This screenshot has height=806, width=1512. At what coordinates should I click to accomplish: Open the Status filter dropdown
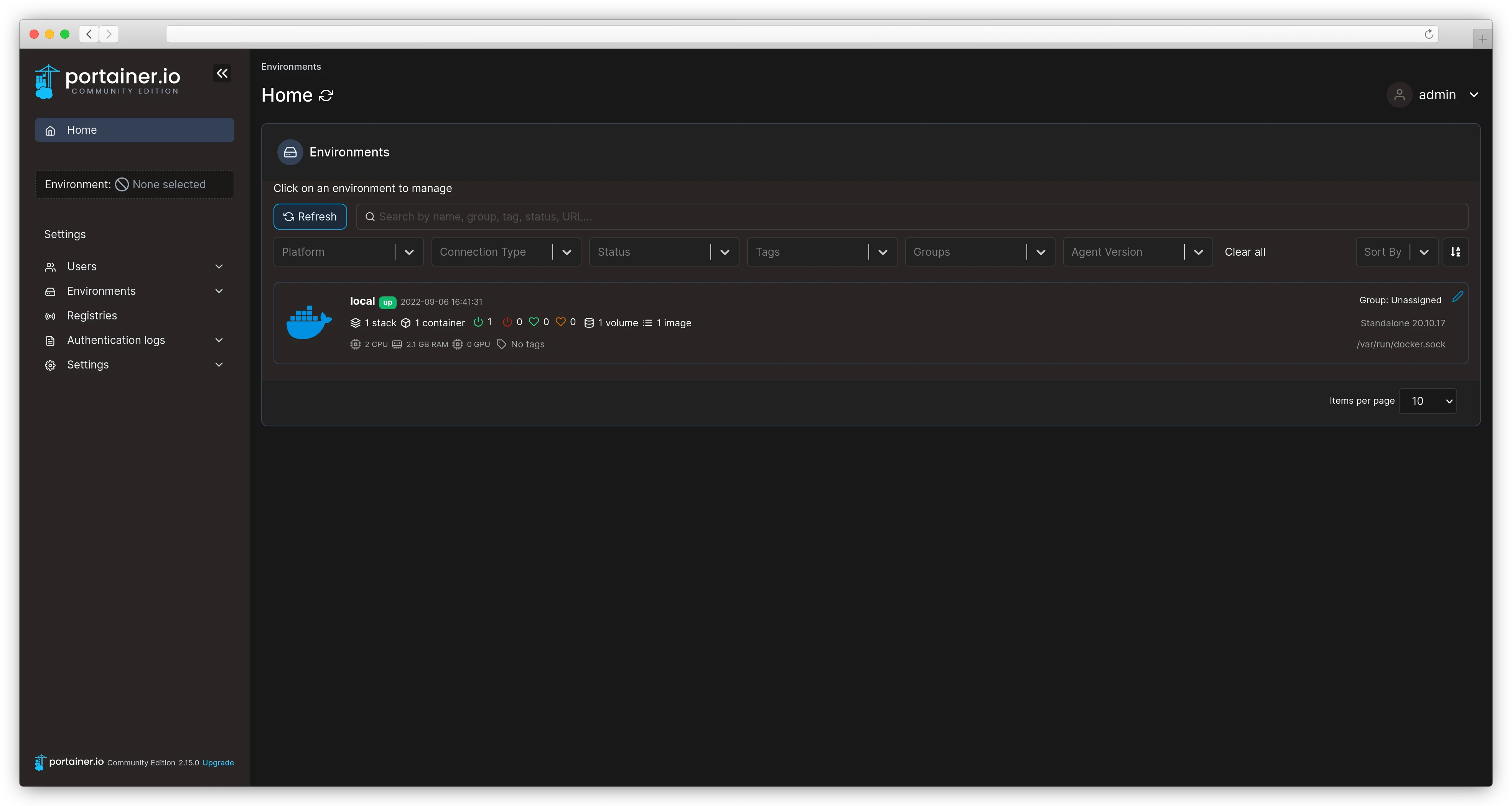click(x=663, y=252)
